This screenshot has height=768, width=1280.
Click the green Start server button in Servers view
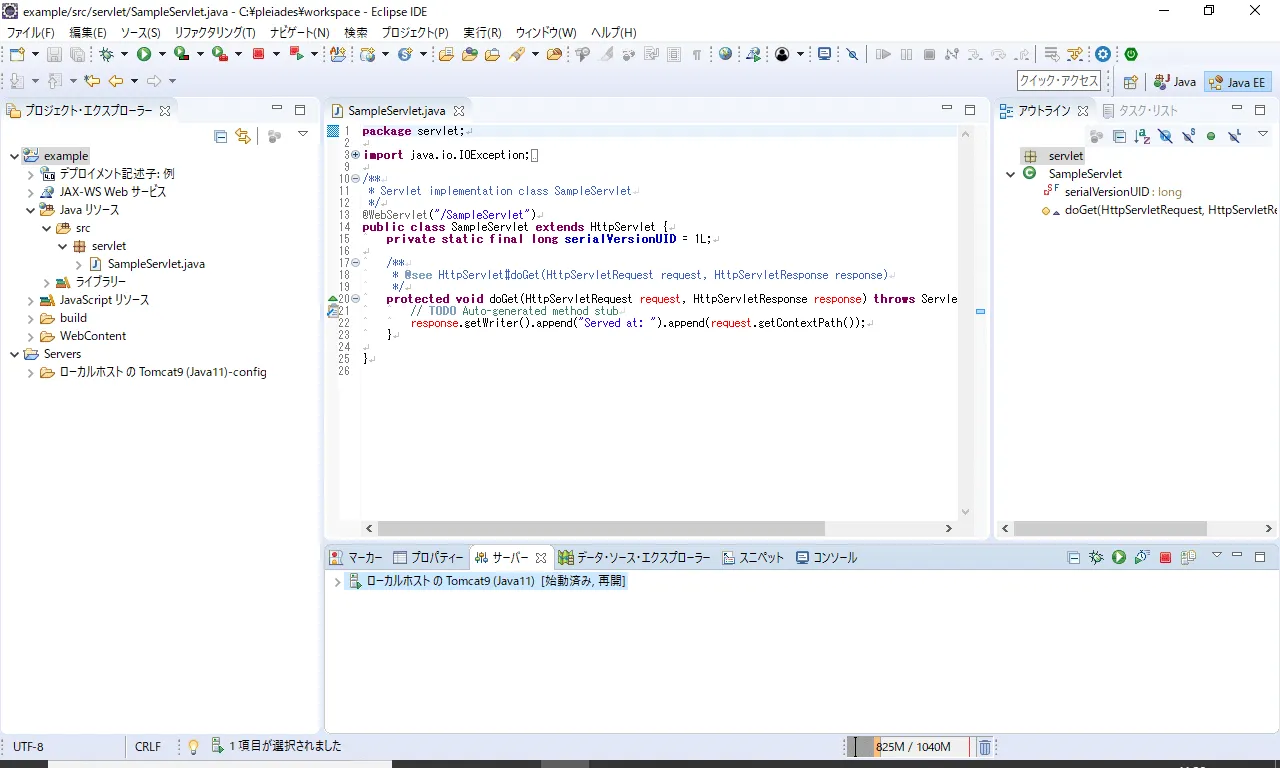pyautogui.click(x=1119, y=558)
